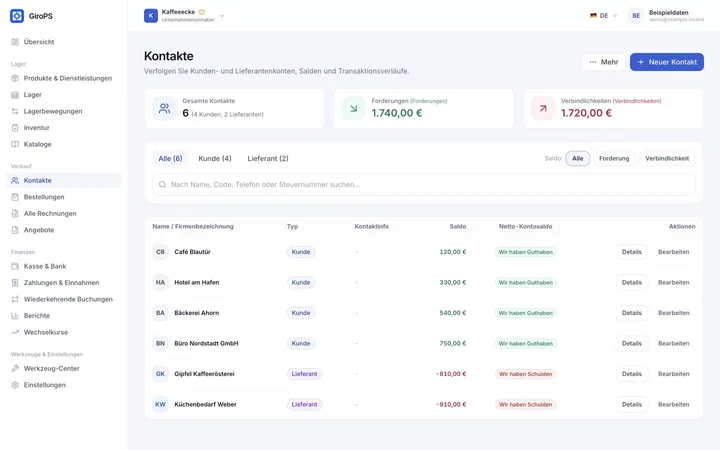Screen dimensions: 720x450
Task: Click the Inventur clipboard icon
Action: coord(15,128)
